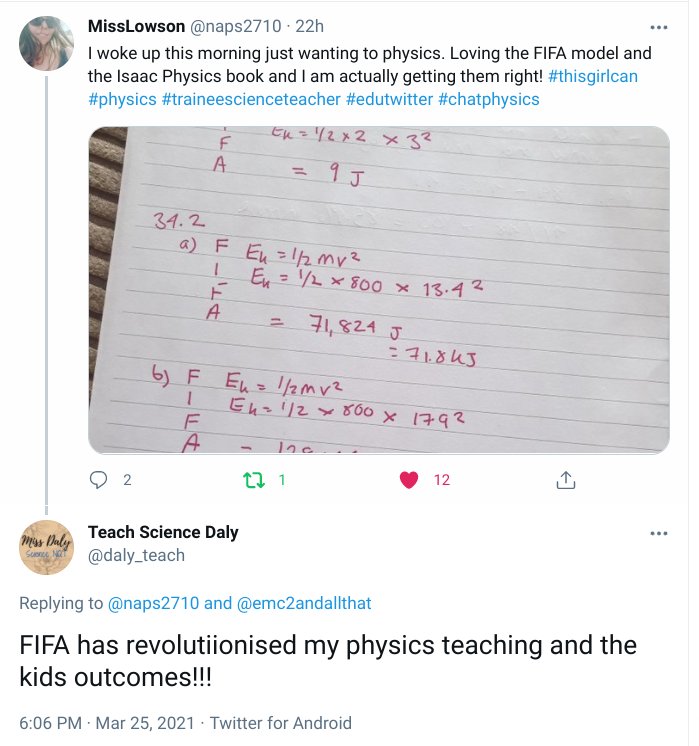Reply to MissLowson's tweet
The height and width of the screenshot is (746, 699).
coord(99,480)
